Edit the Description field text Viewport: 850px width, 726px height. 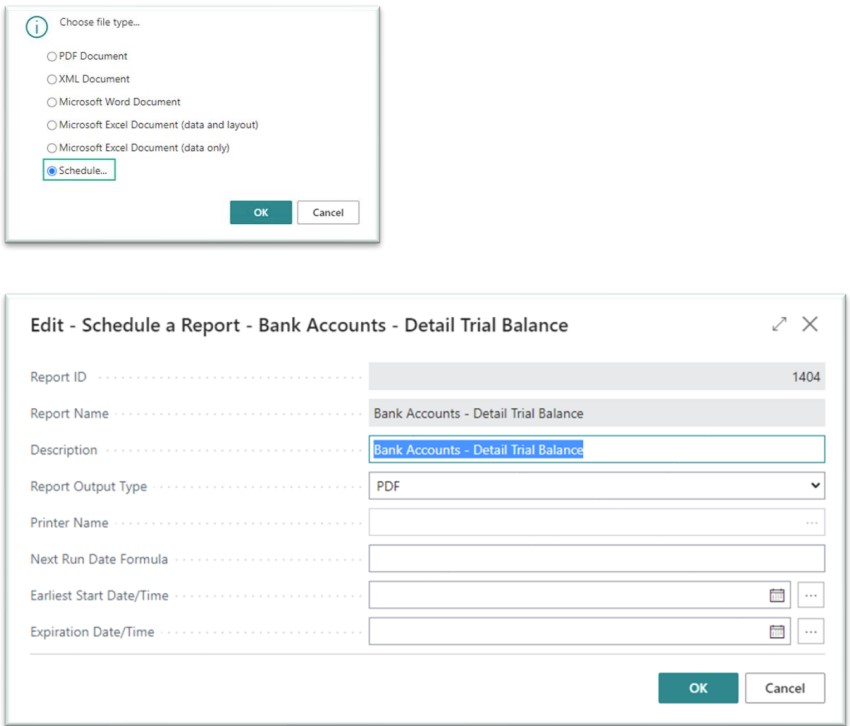[597, 449]
